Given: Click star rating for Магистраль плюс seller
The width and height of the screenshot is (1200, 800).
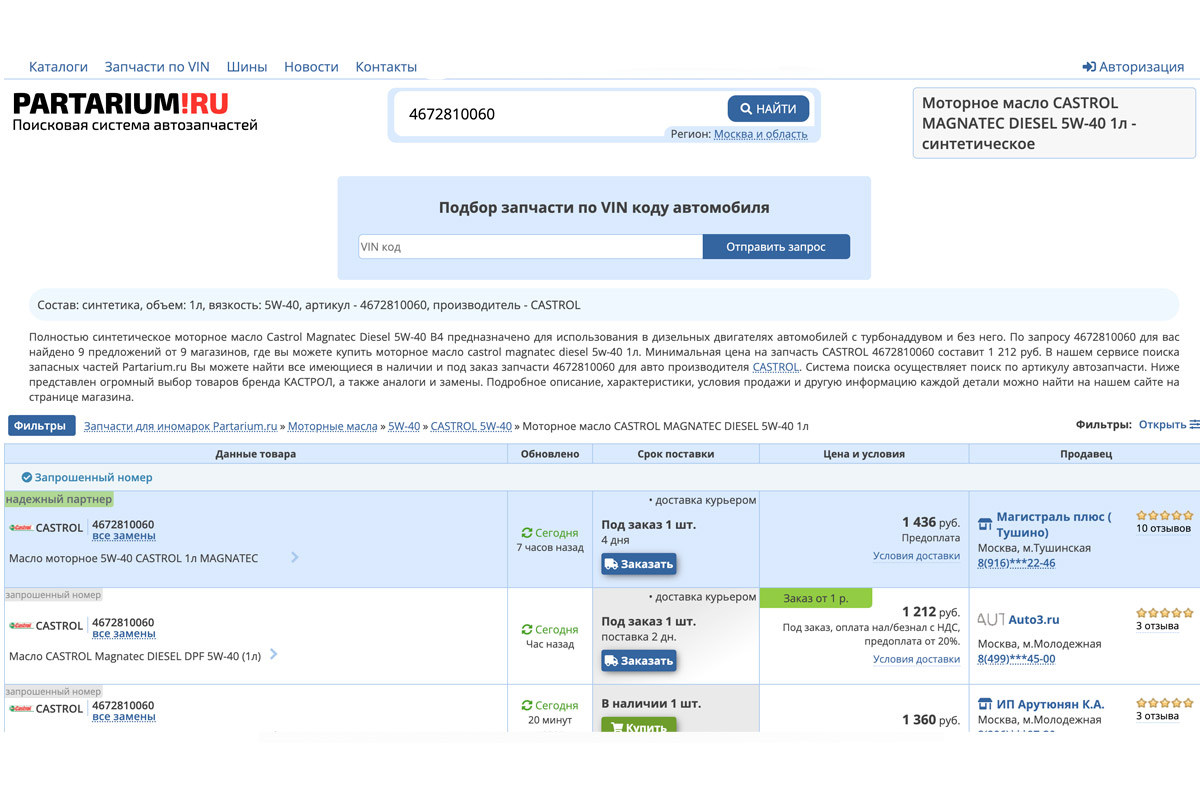Looking at the screenshot, I should 1164,516.
